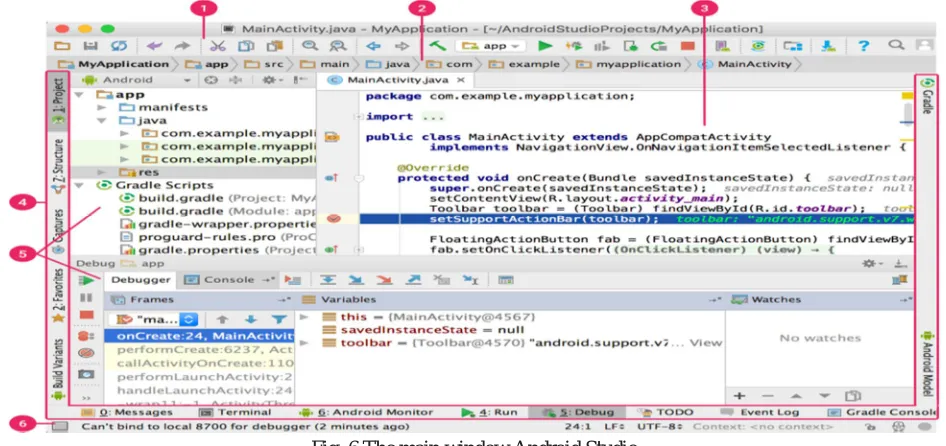Select the onCreate:24 frame in Frames list
The height and width of the screenshot is (446, 946).
click(x=199, y=337)
